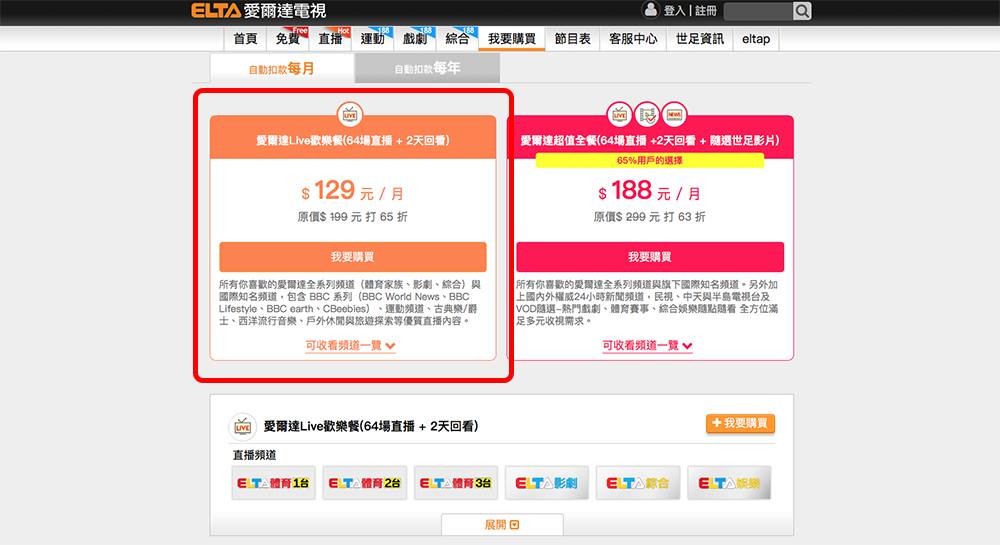This screenshot has height=545, width=1000.
Task: Focus the search input field
Action: tap(759, 11)
